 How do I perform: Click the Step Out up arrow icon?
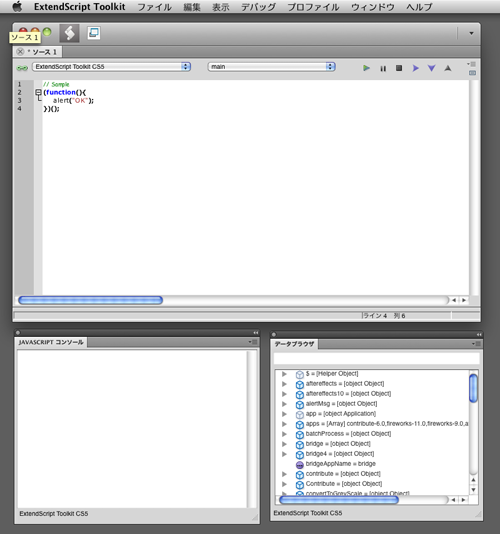tap(448, 68)
